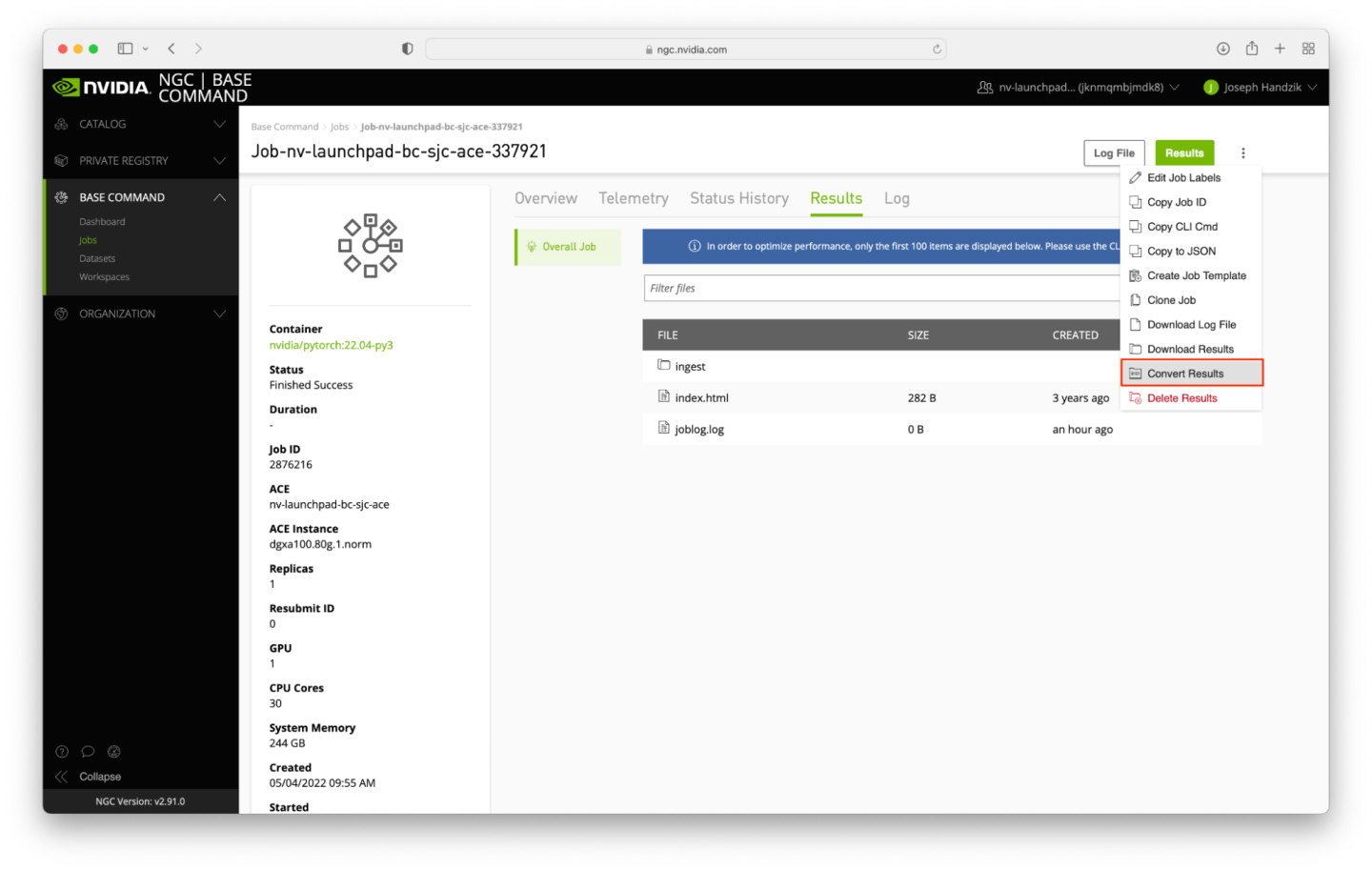This screenshot has width=1372, height=870.
Task: Open Safari tab overview icon
Action: click(1308, 49)
